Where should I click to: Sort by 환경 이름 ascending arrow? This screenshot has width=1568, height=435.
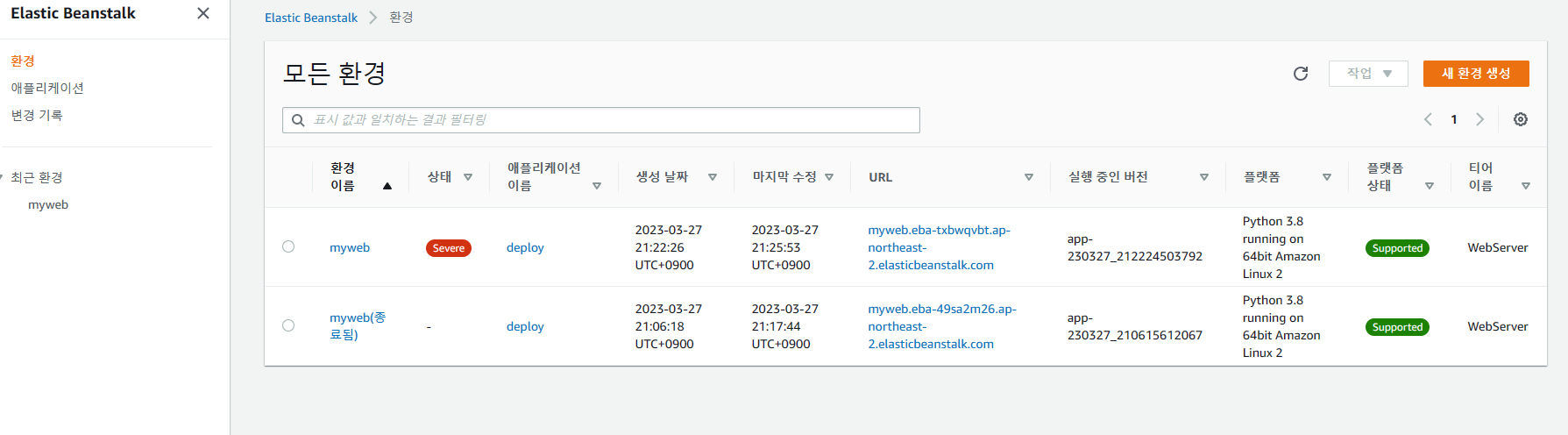point(387,186)
